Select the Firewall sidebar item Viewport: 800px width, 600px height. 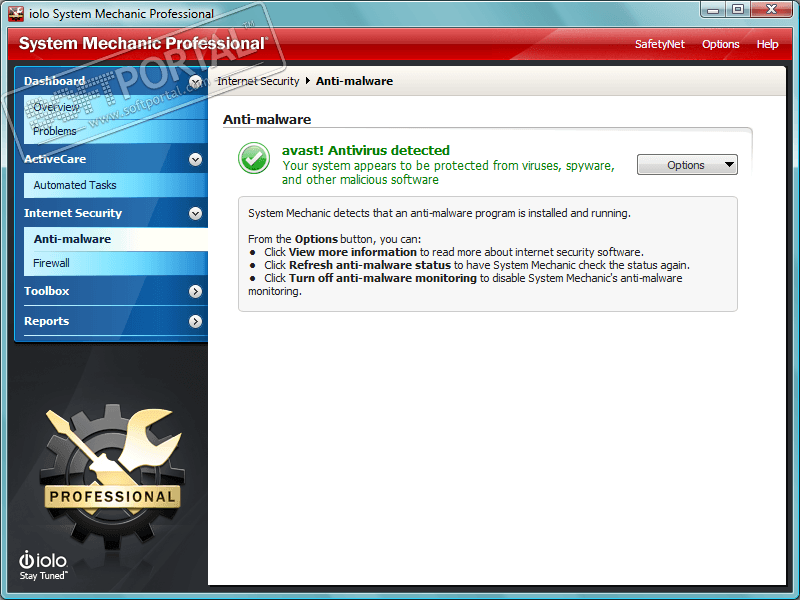[x=116, y=263]
